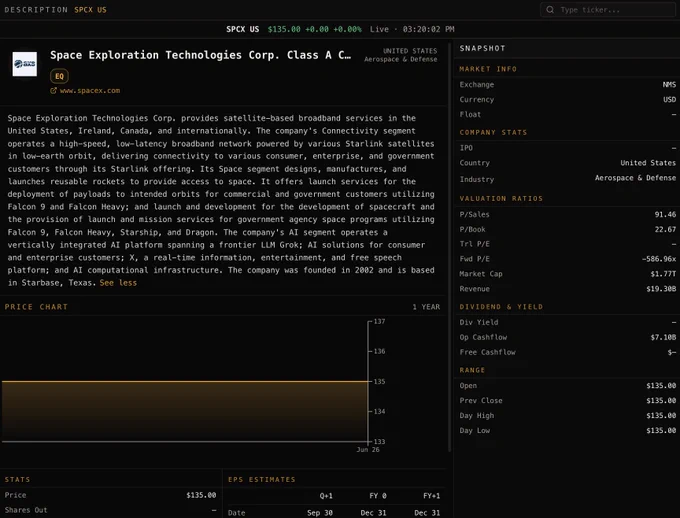Image resolution: width=680 pixels, height=518 pixels.
Task: Click the STATS section heading
Action: (17, 479)
